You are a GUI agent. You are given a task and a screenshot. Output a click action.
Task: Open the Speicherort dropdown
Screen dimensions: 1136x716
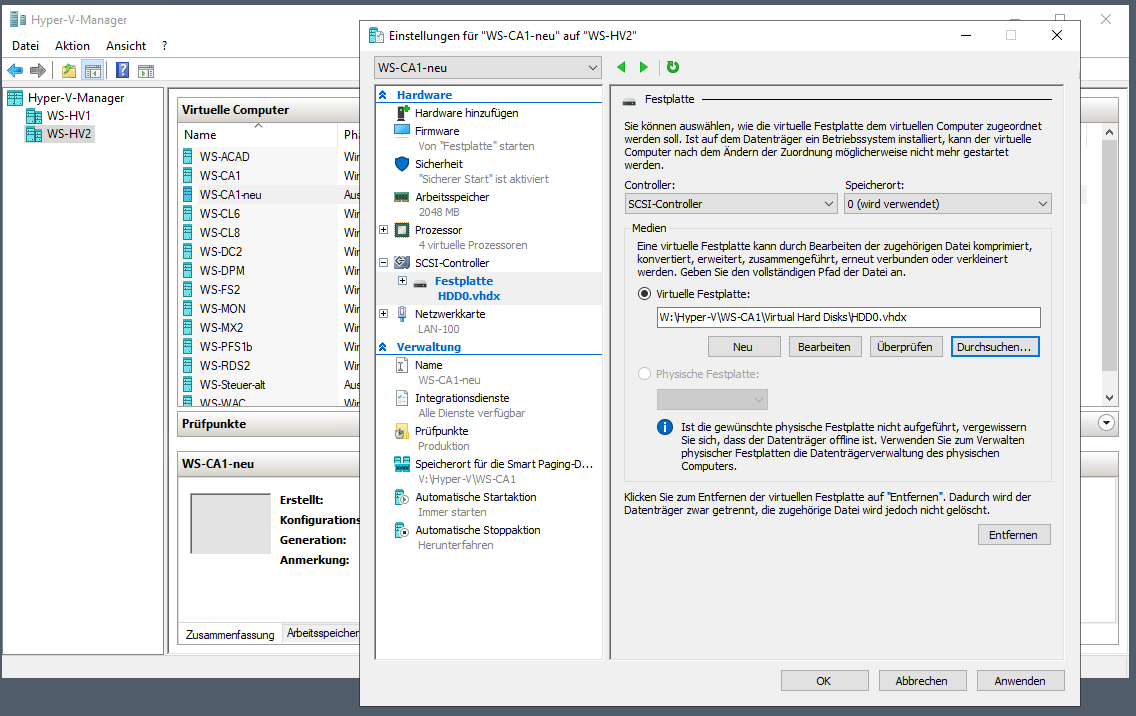tap(948, 204)
